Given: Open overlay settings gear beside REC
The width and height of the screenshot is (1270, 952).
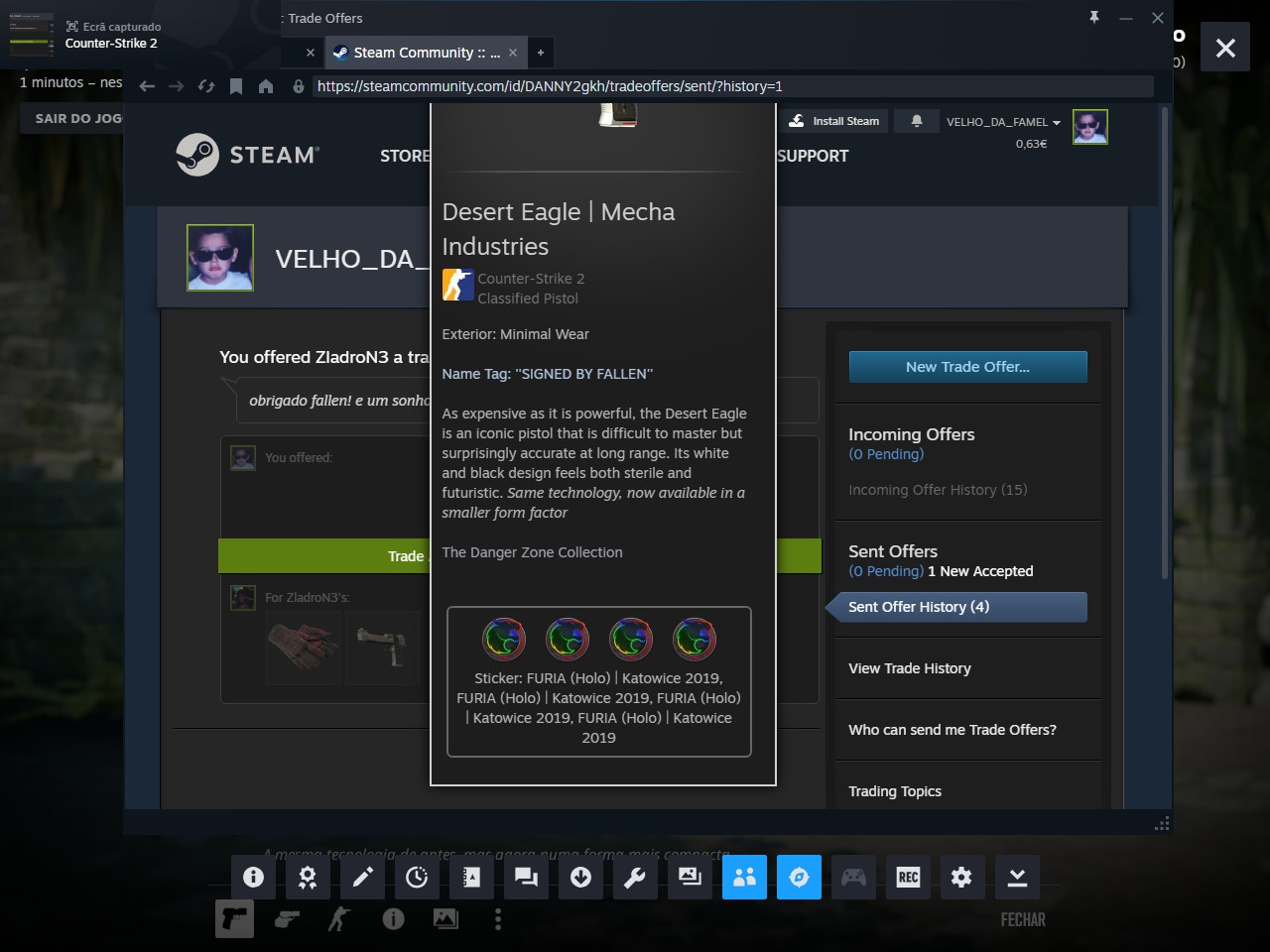Looking at the screenshot, I should (961, 877).
